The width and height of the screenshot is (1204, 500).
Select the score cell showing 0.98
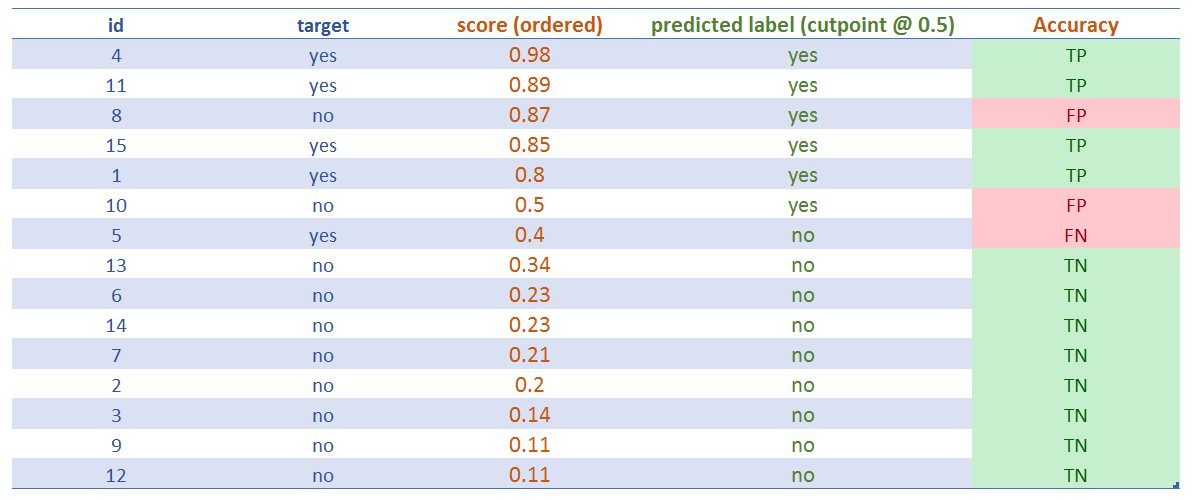pos(530,55)
